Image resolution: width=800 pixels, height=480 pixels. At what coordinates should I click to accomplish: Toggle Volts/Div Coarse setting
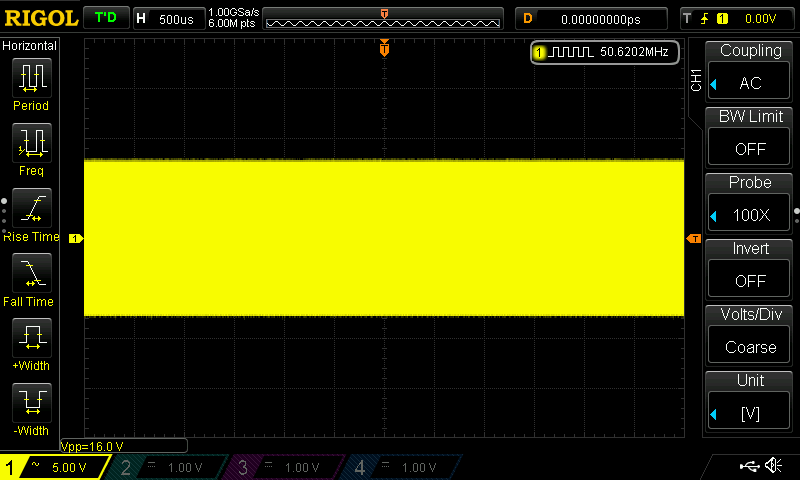tap(749, 346)
